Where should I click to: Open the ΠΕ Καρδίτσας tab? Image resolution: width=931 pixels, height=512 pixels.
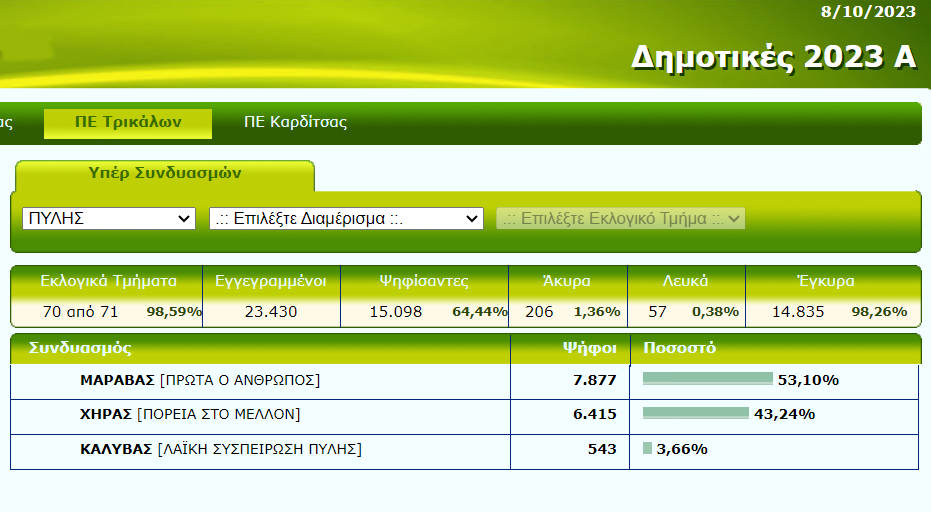(x=295, y=122)
